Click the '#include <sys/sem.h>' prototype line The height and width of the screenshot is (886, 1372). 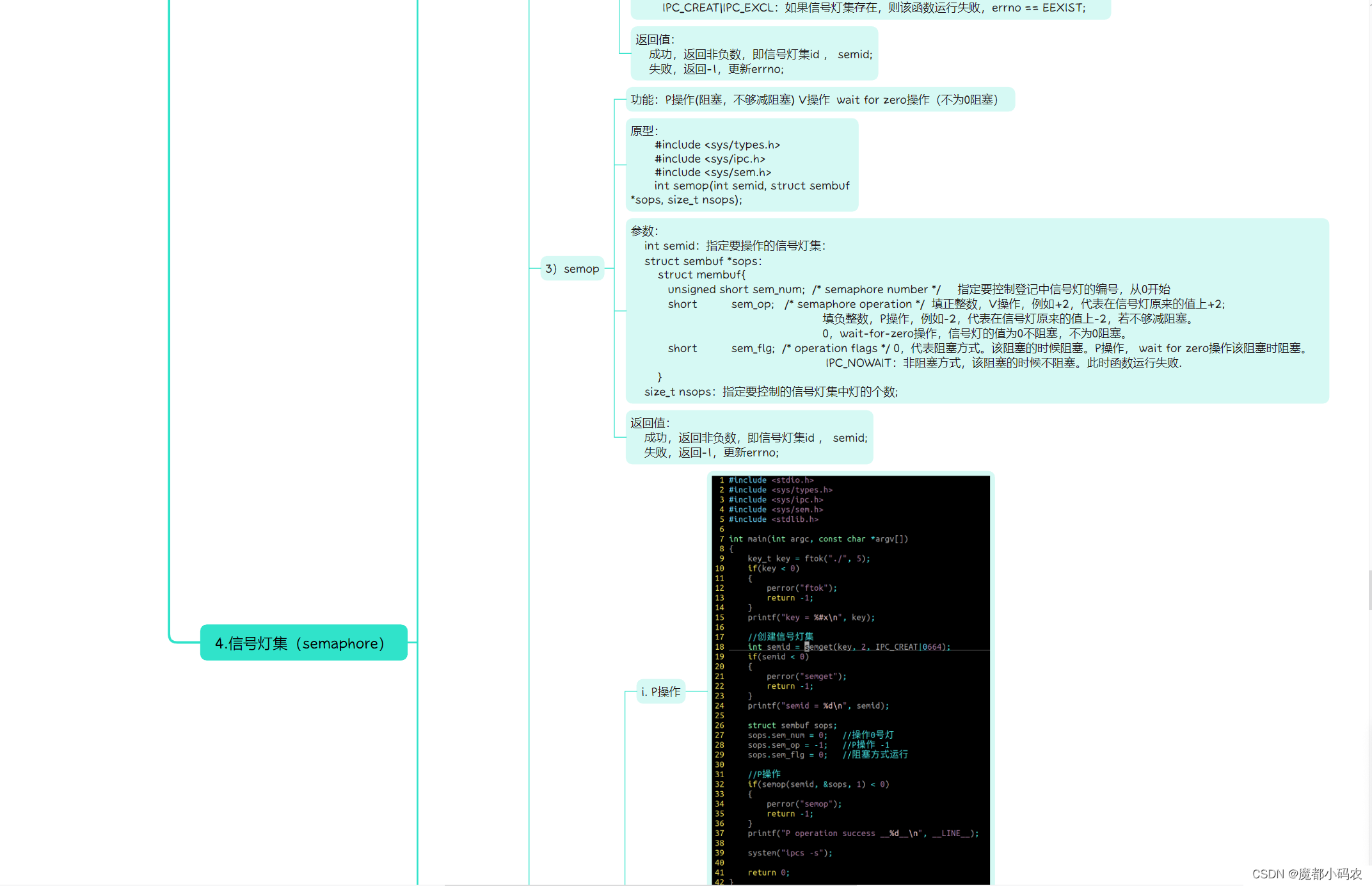[x=713, y=172]
